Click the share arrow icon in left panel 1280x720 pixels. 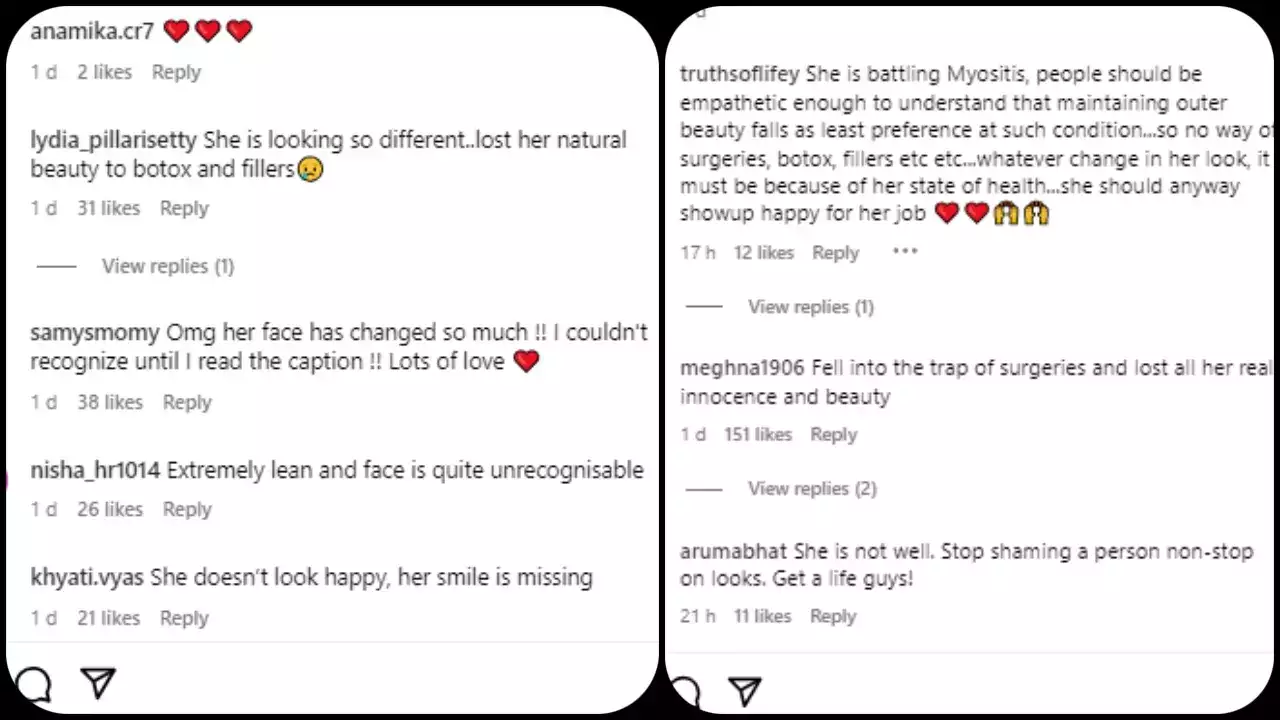(98, 683)
